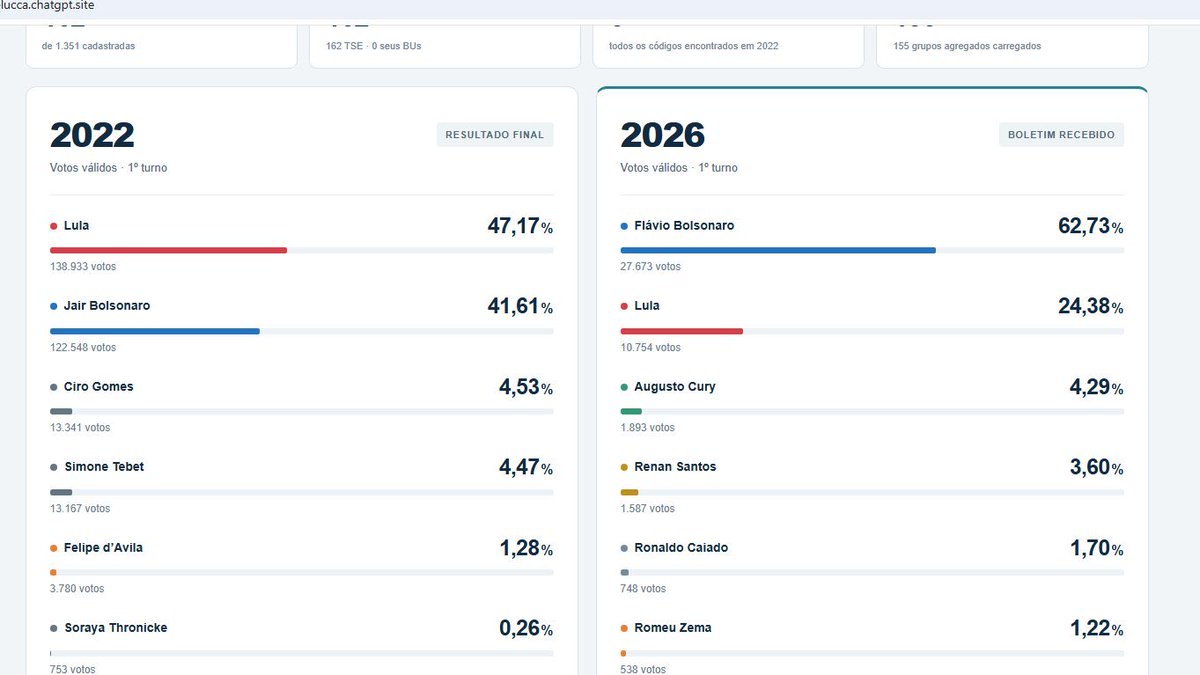
Task: Click the BOLETIM RECEBIDO badge
Action: [1061, 135]
